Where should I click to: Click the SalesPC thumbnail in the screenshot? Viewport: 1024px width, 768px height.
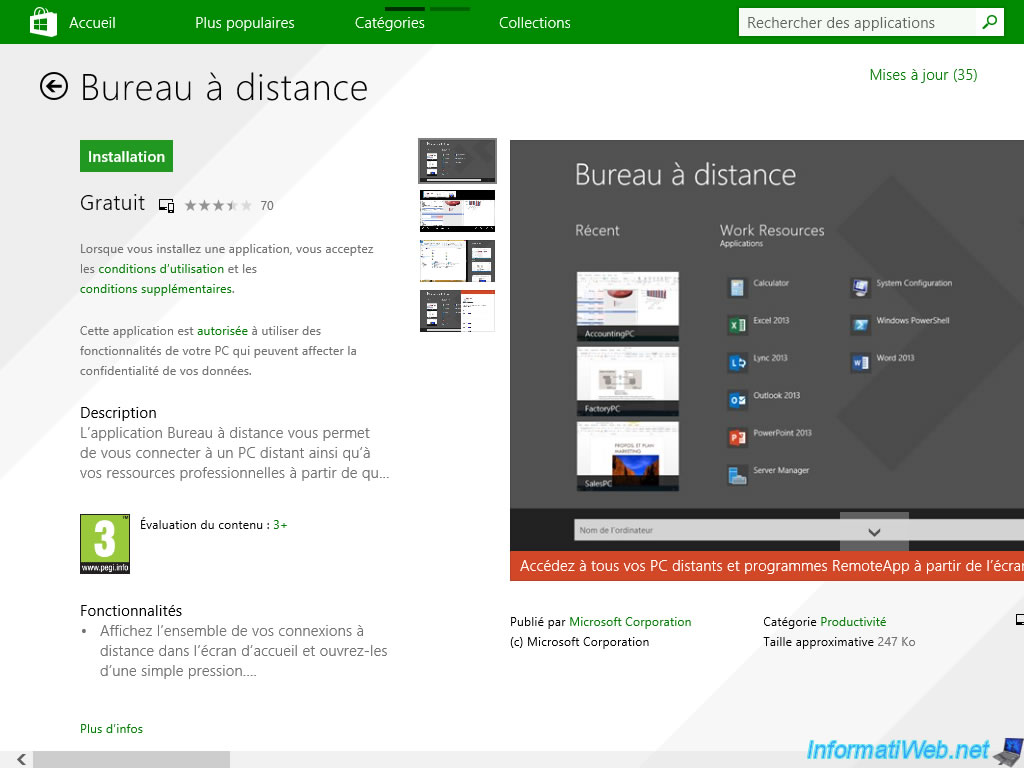pos(628,456)
